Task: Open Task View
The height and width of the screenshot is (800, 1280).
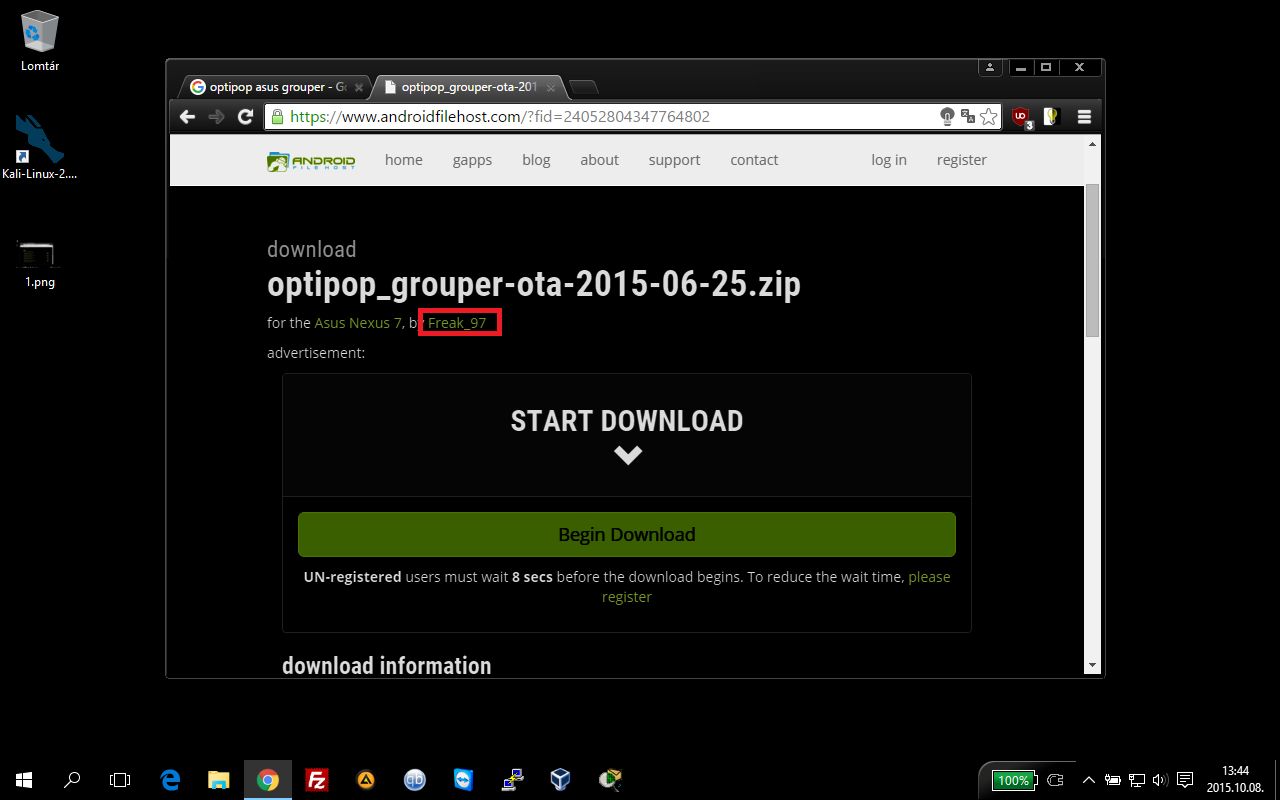Action: pyautogui.click(x=120, y=780)
